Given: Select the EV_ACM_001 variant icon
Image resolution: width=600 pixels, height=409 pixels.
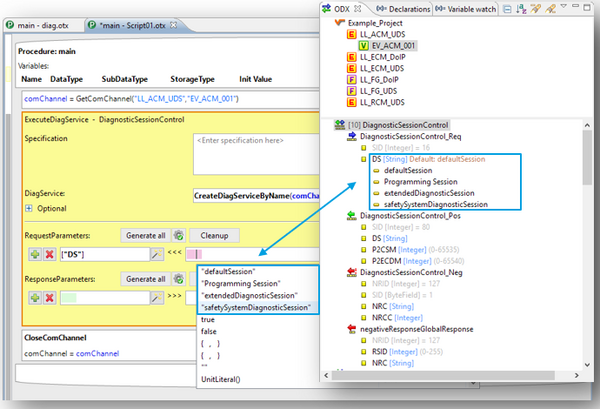Looking at the screenshot, I should tap(364, 46).
